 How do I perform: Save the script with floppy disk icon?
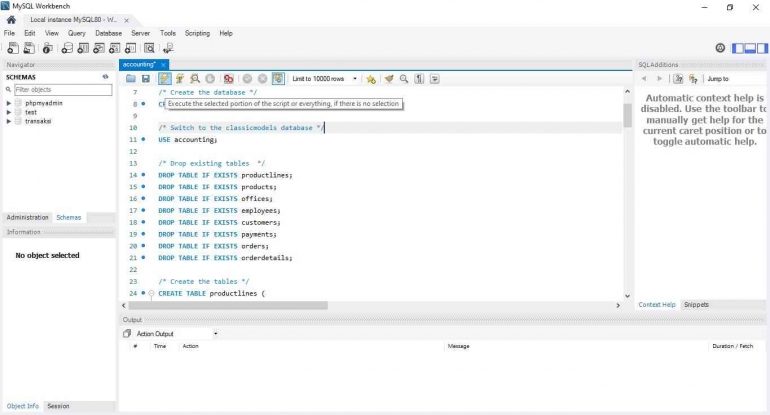tap(146, 79)
